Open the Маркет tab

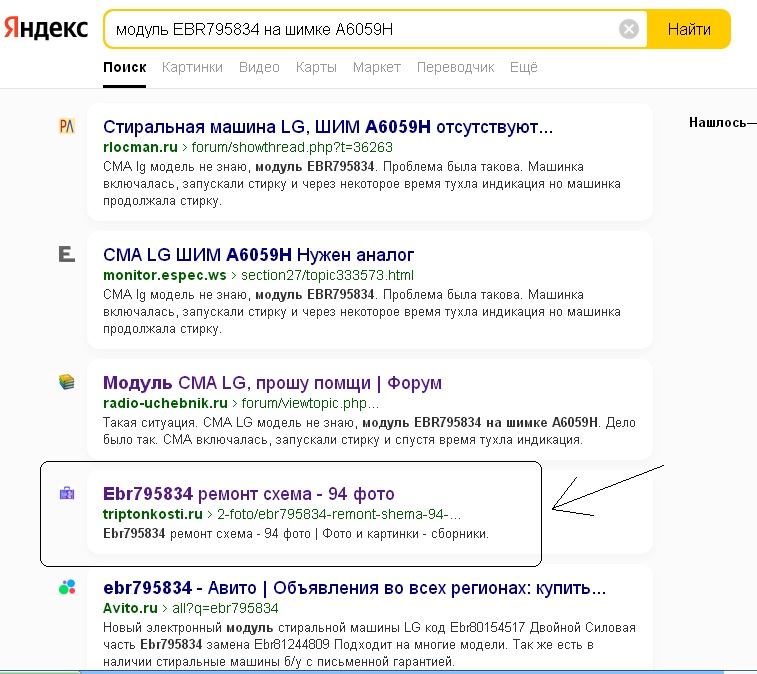[x=377, y=67]
